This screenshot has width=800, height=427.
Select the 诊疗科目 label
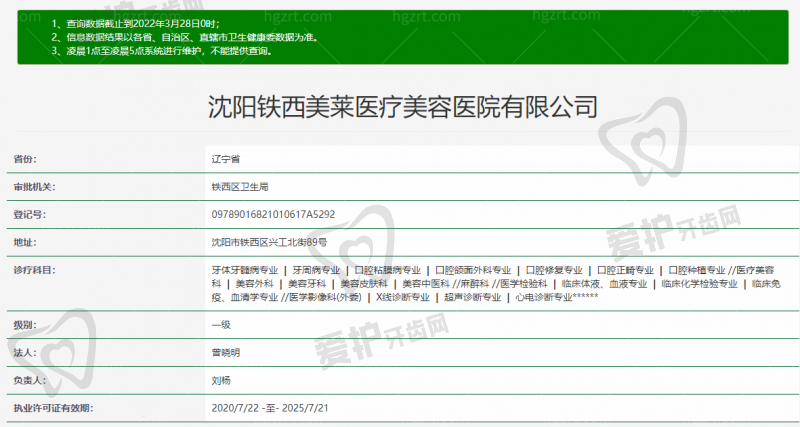coord(34,270)
